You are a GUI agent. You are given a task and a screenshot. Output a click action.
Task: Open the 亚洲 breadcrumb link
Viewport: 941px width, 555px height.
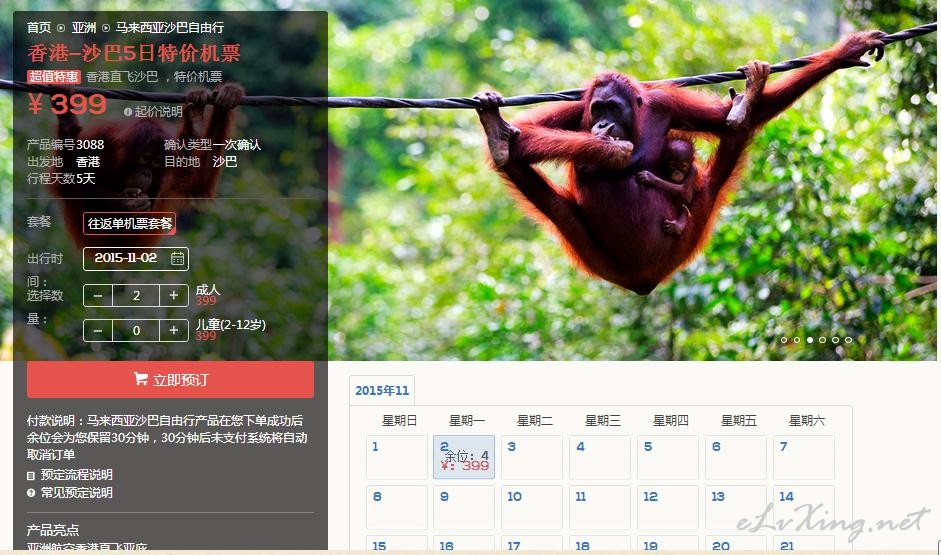click(83, 28)
